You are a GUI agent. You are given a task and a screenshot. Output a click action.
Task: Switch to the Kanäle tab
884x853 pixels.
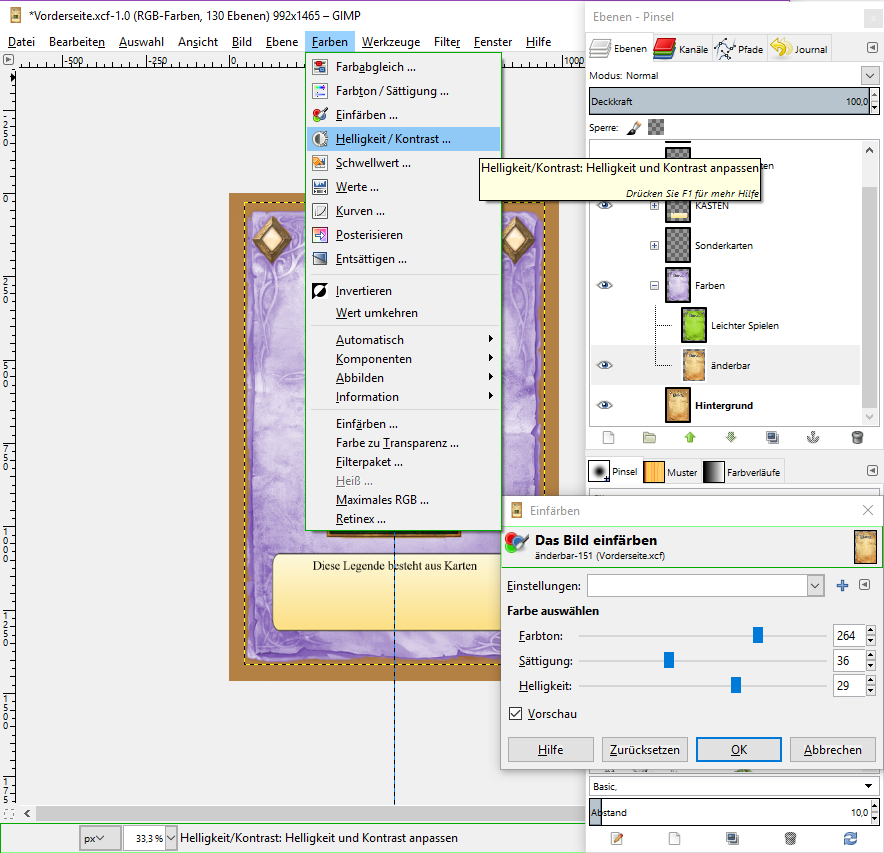click(682, 48)
